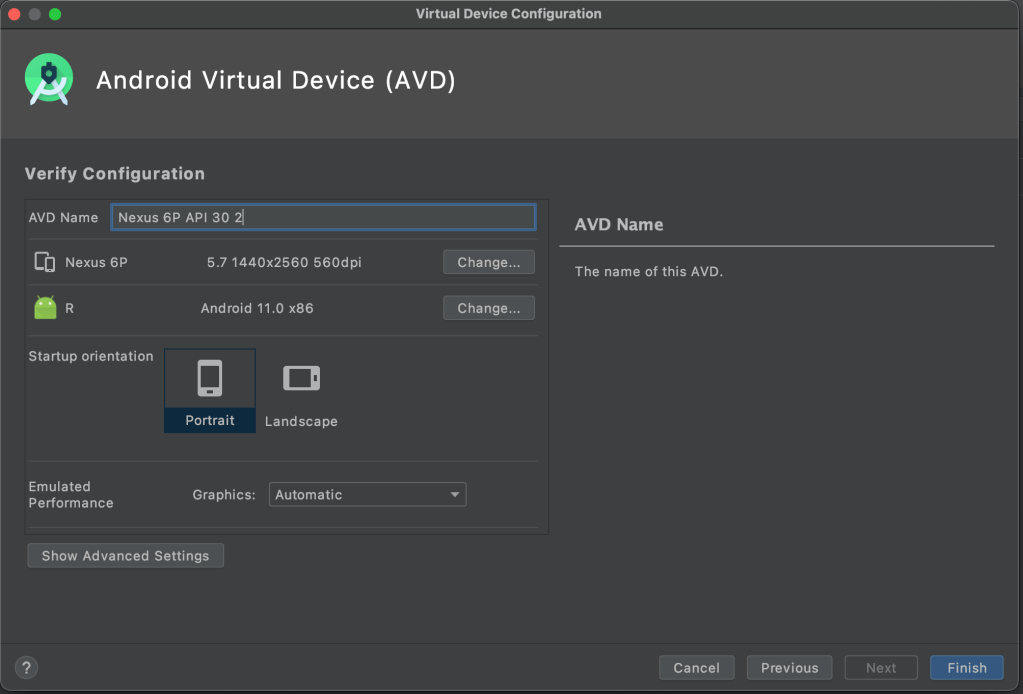Click the AVD Name text field

pyautogui.click(x=323, y=217)
